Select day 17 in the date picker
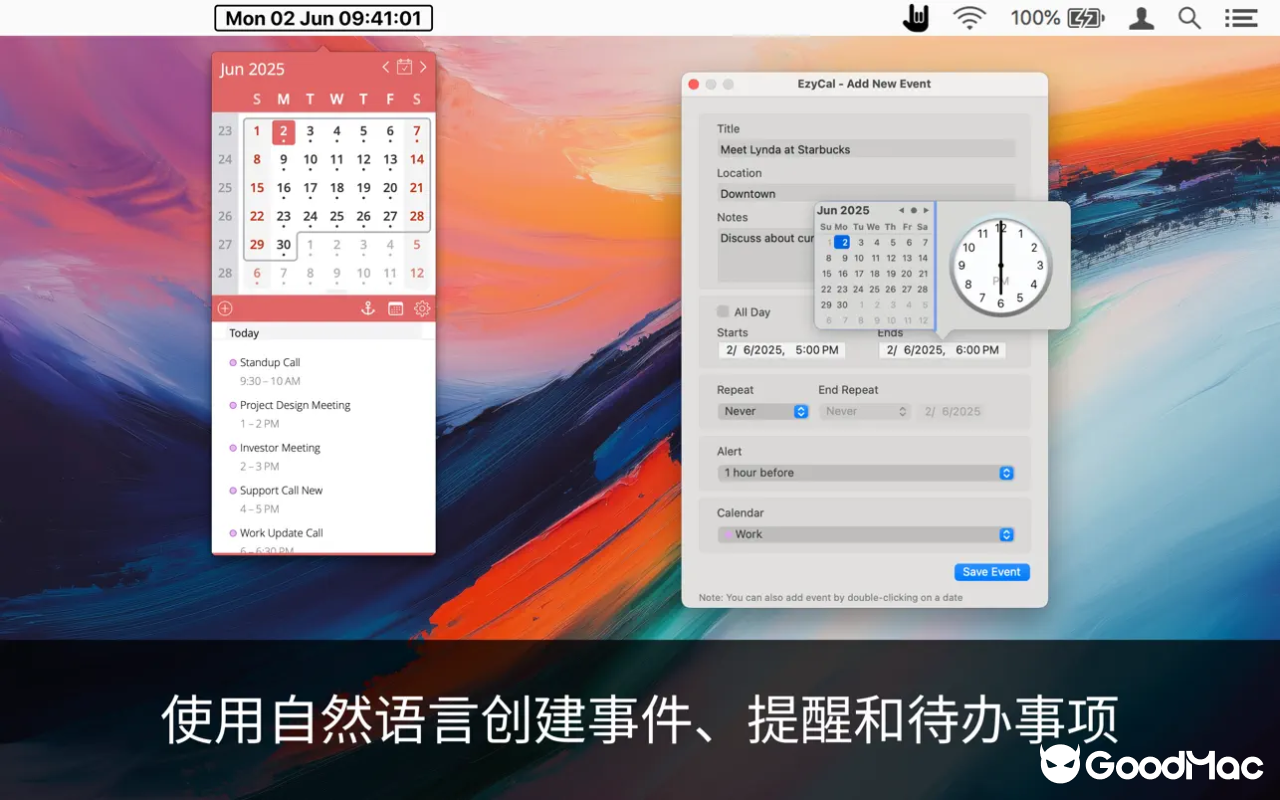The image size is (1280, 800). [858, 273]
